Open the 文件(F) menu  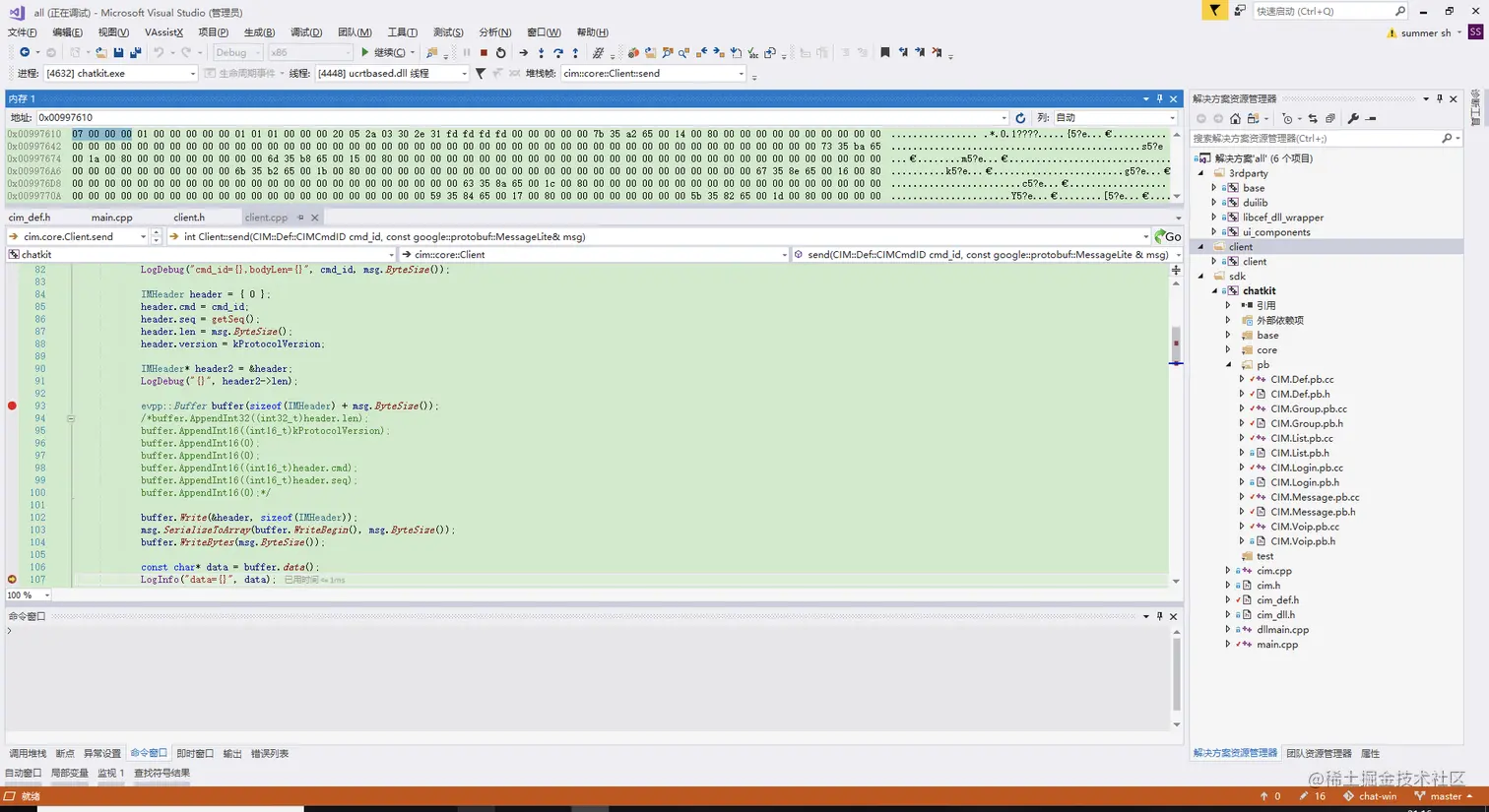click(x=22, y=32)
